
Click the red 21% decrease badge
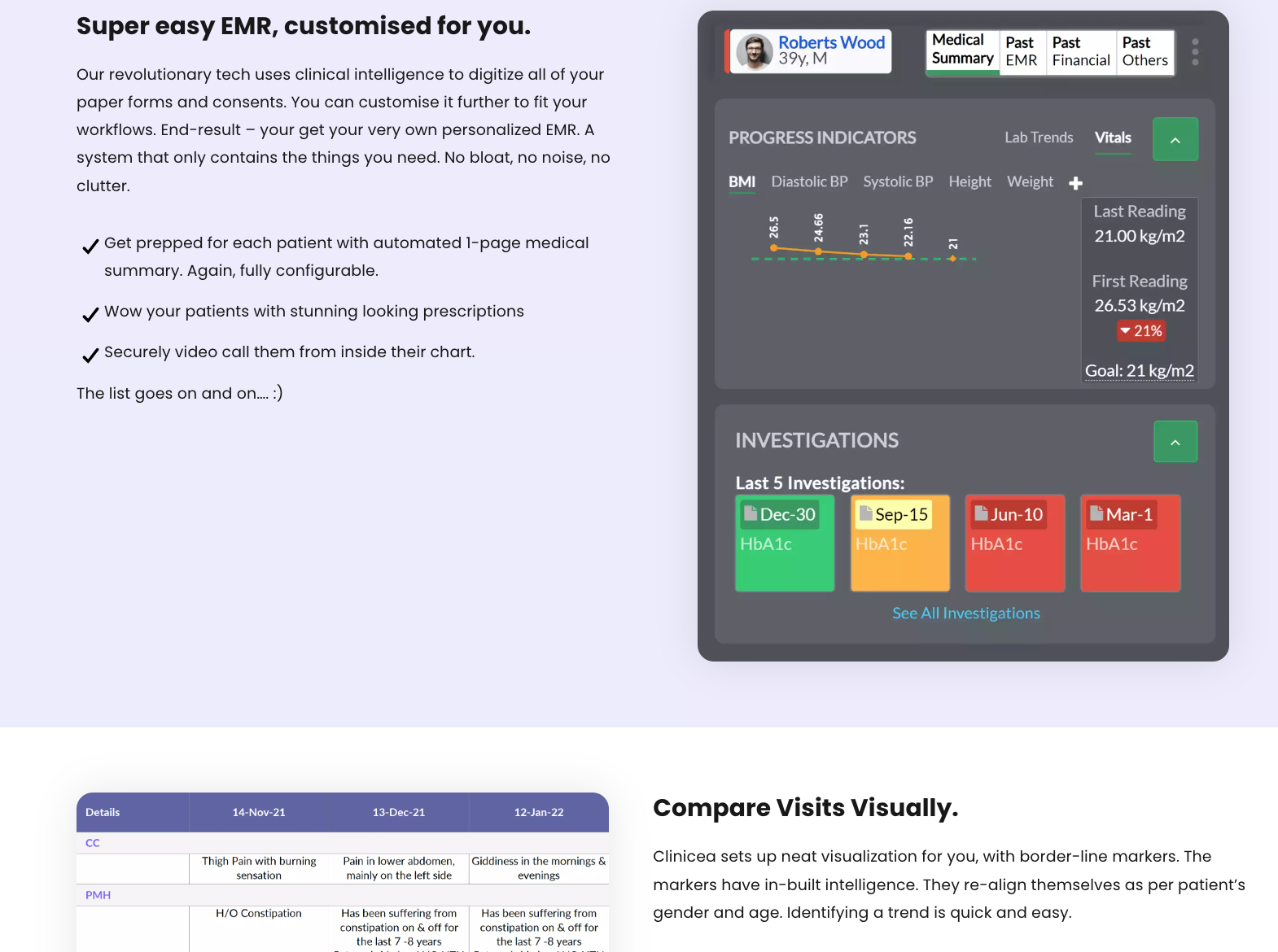point(1140,331)
